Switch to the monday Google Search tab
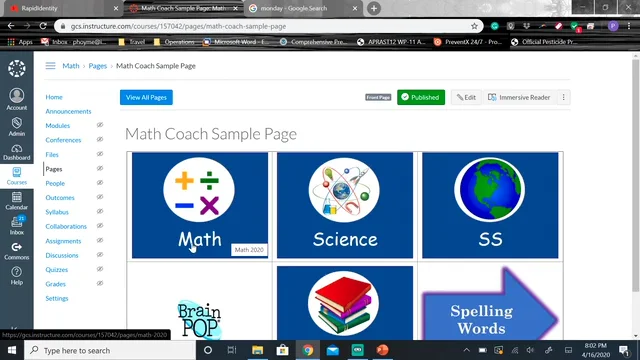This screenshot has height=360, width=640. click(304, 8)
